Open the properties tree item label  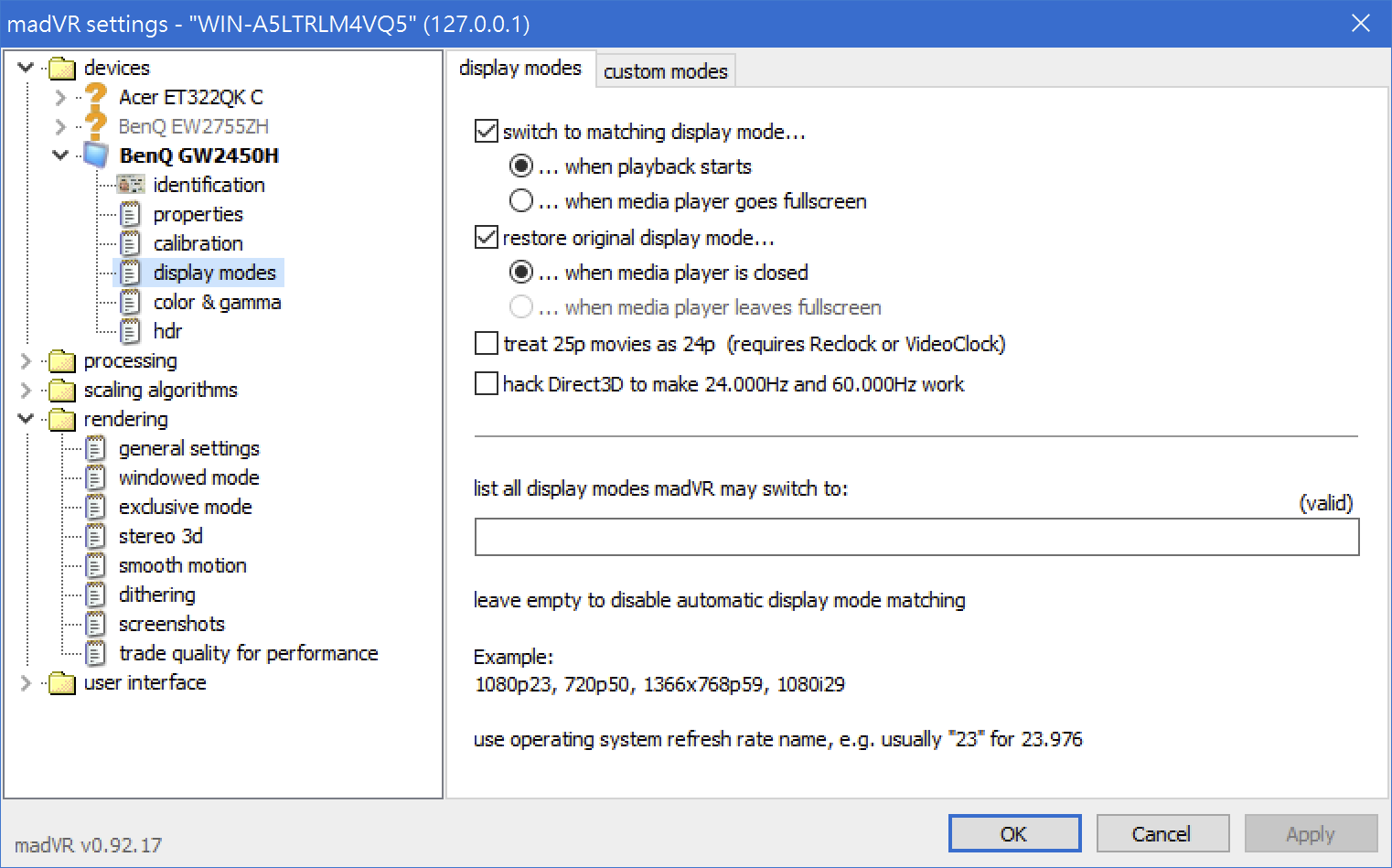tap(198, 214)
